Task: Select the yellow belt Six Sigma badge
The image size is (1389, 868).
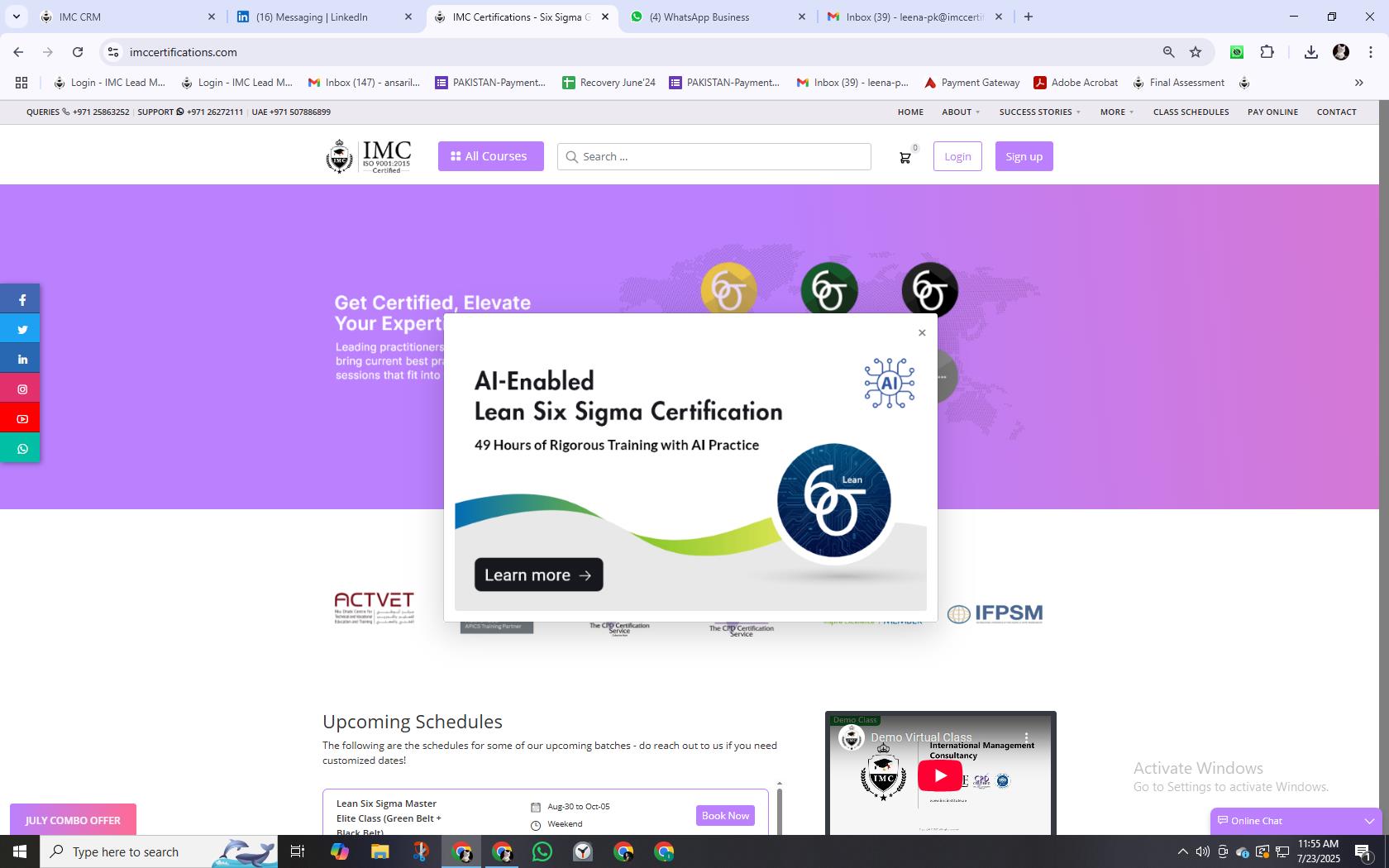Action: (728, 290)
